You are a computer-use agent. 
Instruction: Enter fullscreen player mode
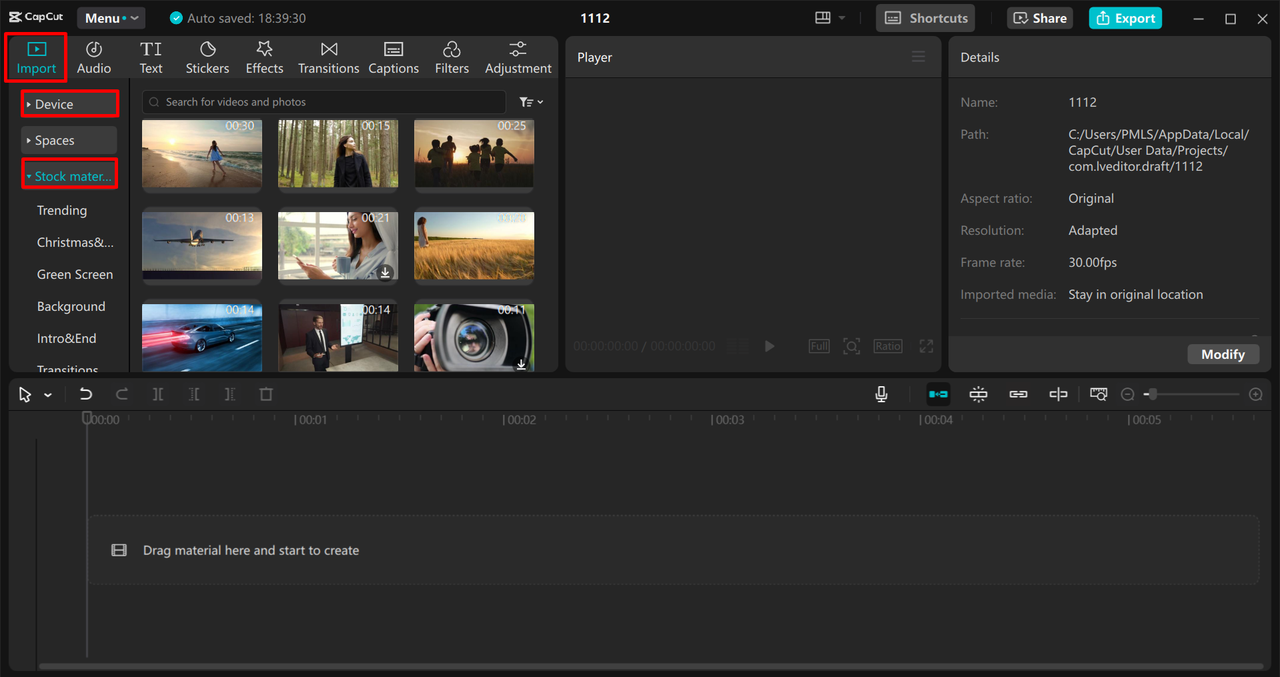(926, 346)
